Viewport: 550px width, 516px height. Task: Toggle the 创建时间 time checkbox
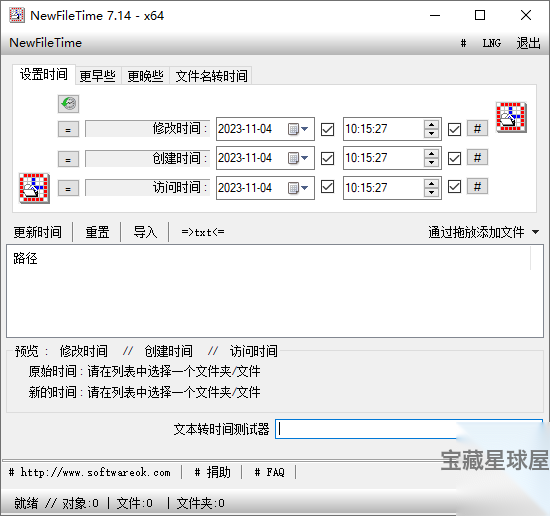(455, 158)
